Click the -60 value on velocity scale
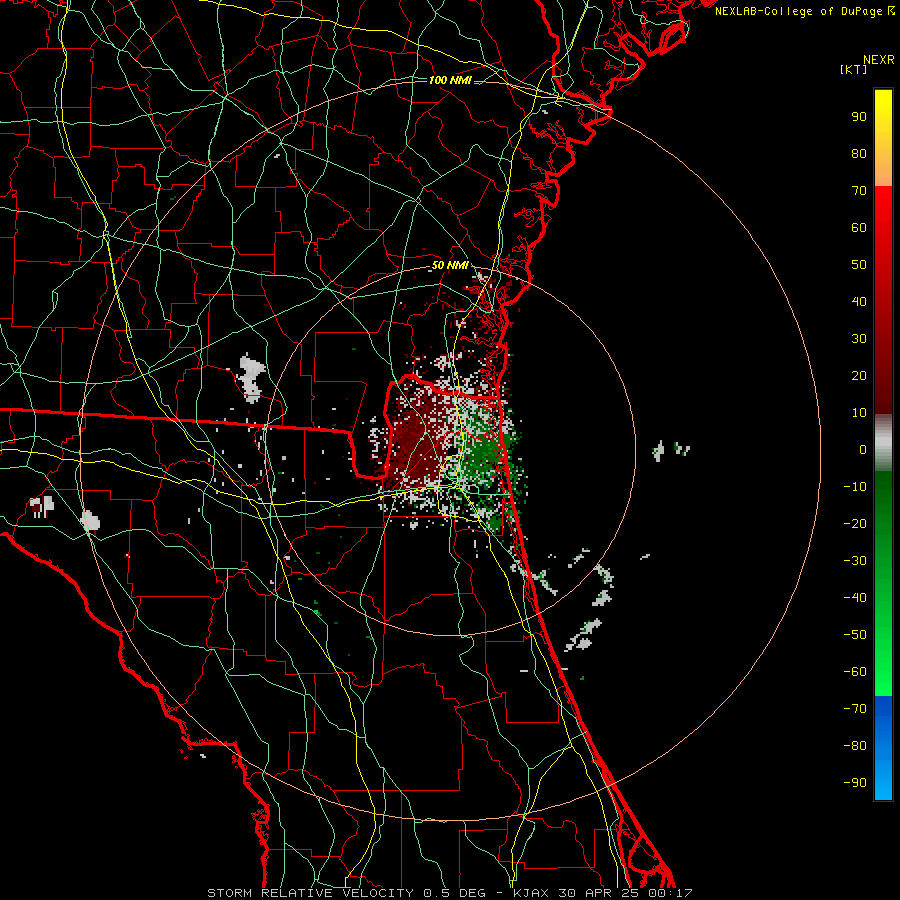Screen dimensions: 900x900 [x=855, y=672]
